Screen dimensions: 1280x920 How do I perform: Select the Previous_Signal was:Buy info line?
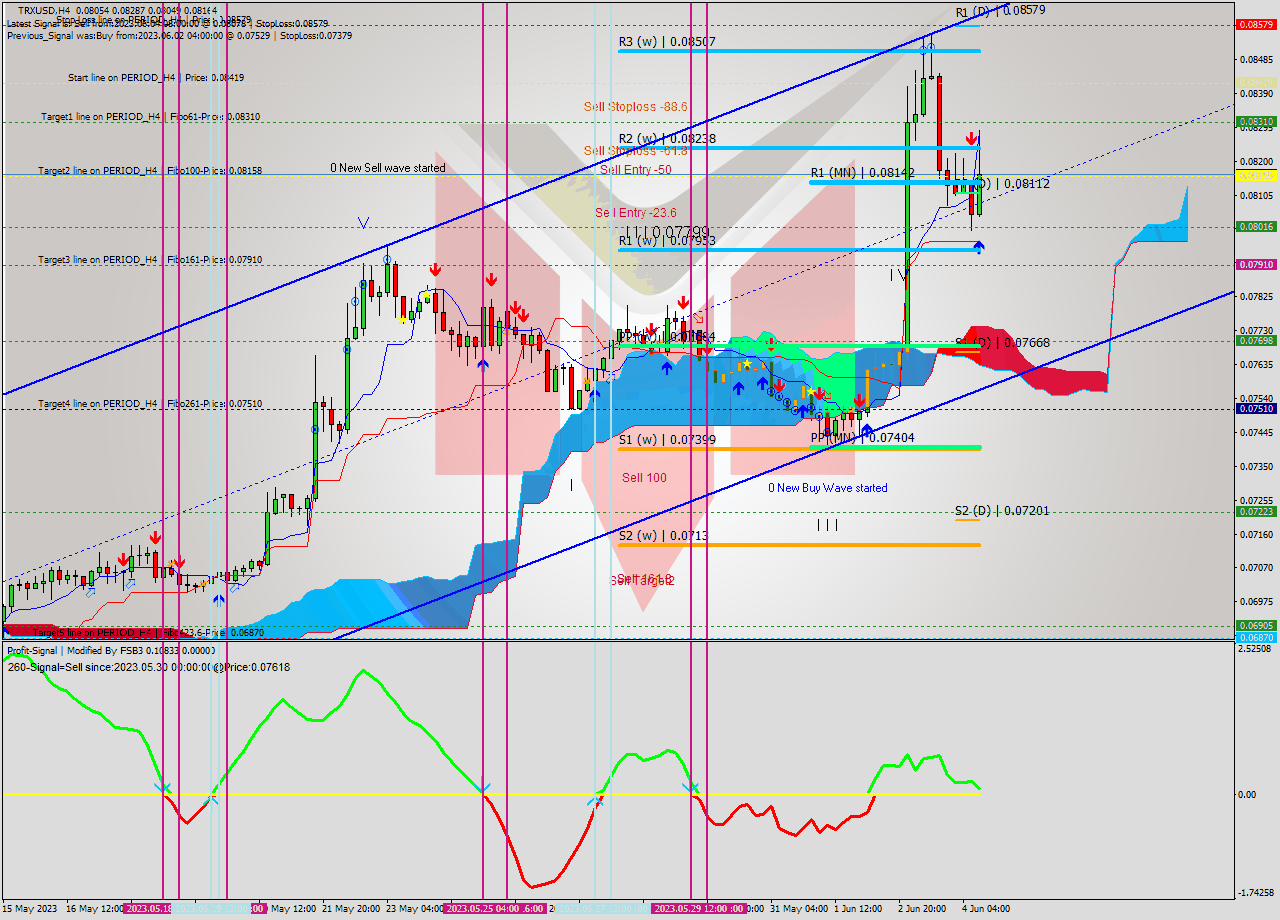(x=179, y=35)
